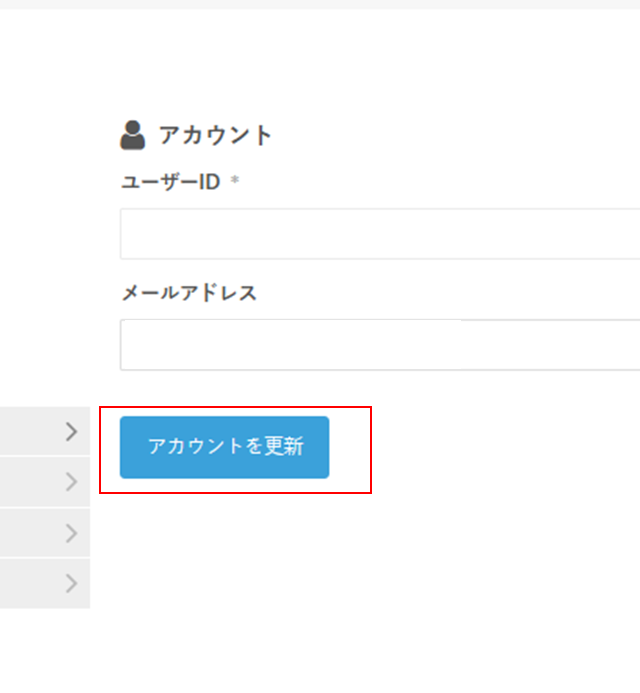Click the メールアドレス field label
640x693 pixels.
[x=189, y=293]
